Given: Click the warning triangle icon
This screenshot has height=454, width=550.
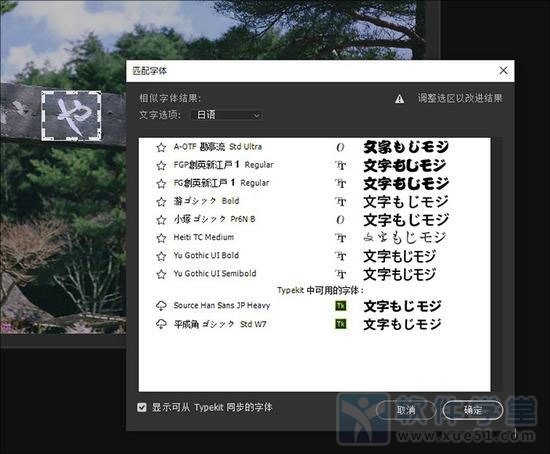Looking at the screenshot, I should 399,99.
